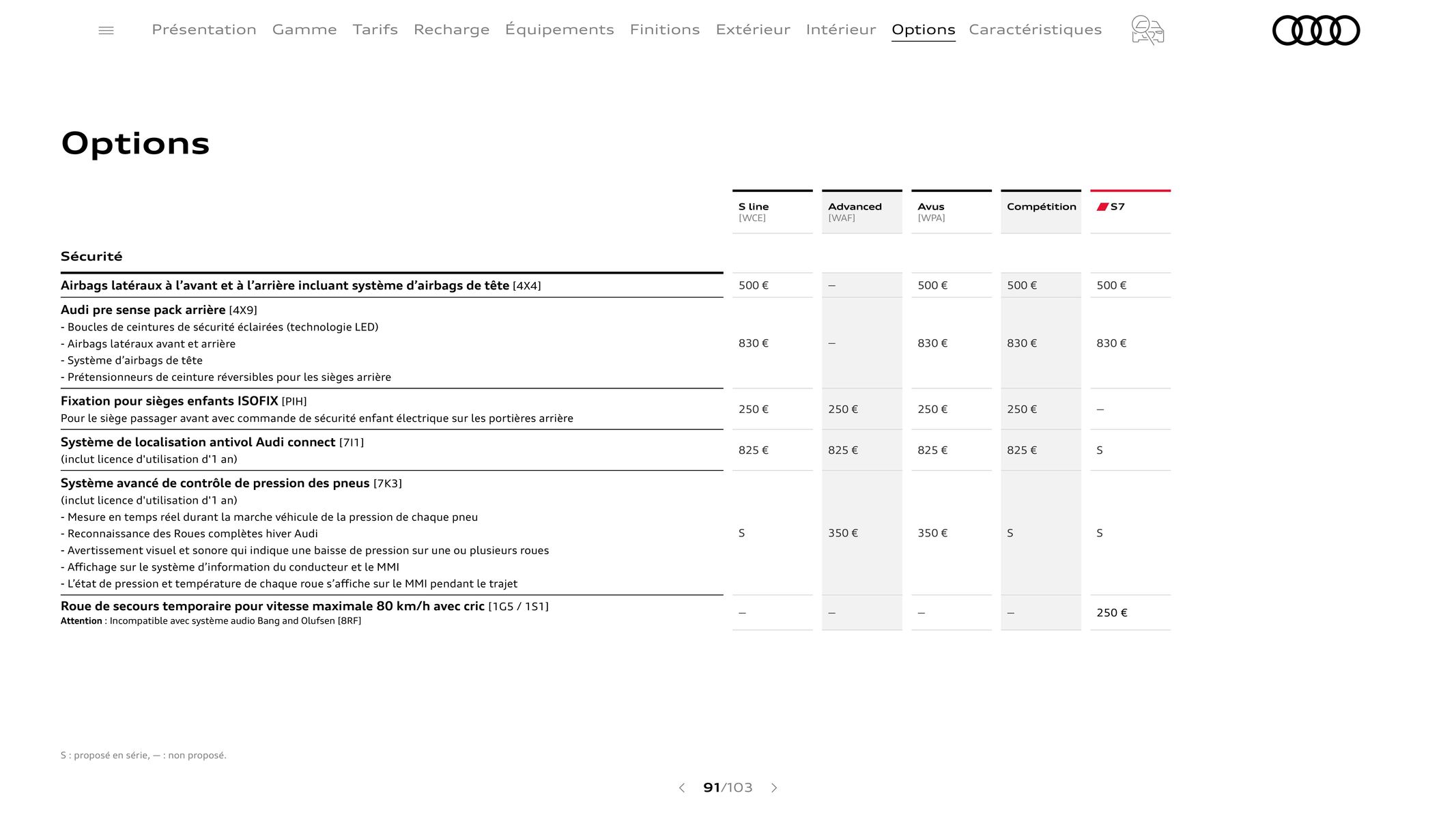Click the Options page title
This screenshot has width=1456, height=819.
click(135, 143)
